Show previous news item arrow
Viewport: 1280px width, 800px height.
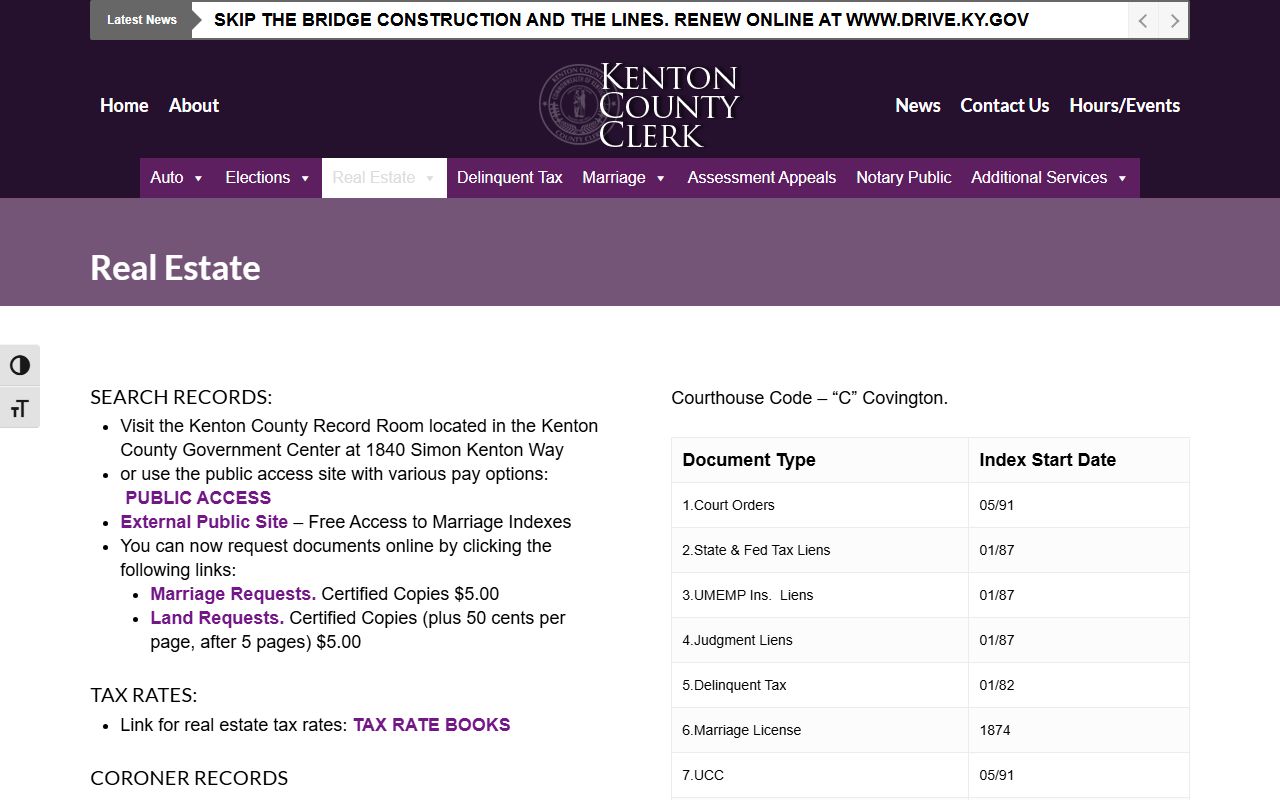tap(1143, 20)
